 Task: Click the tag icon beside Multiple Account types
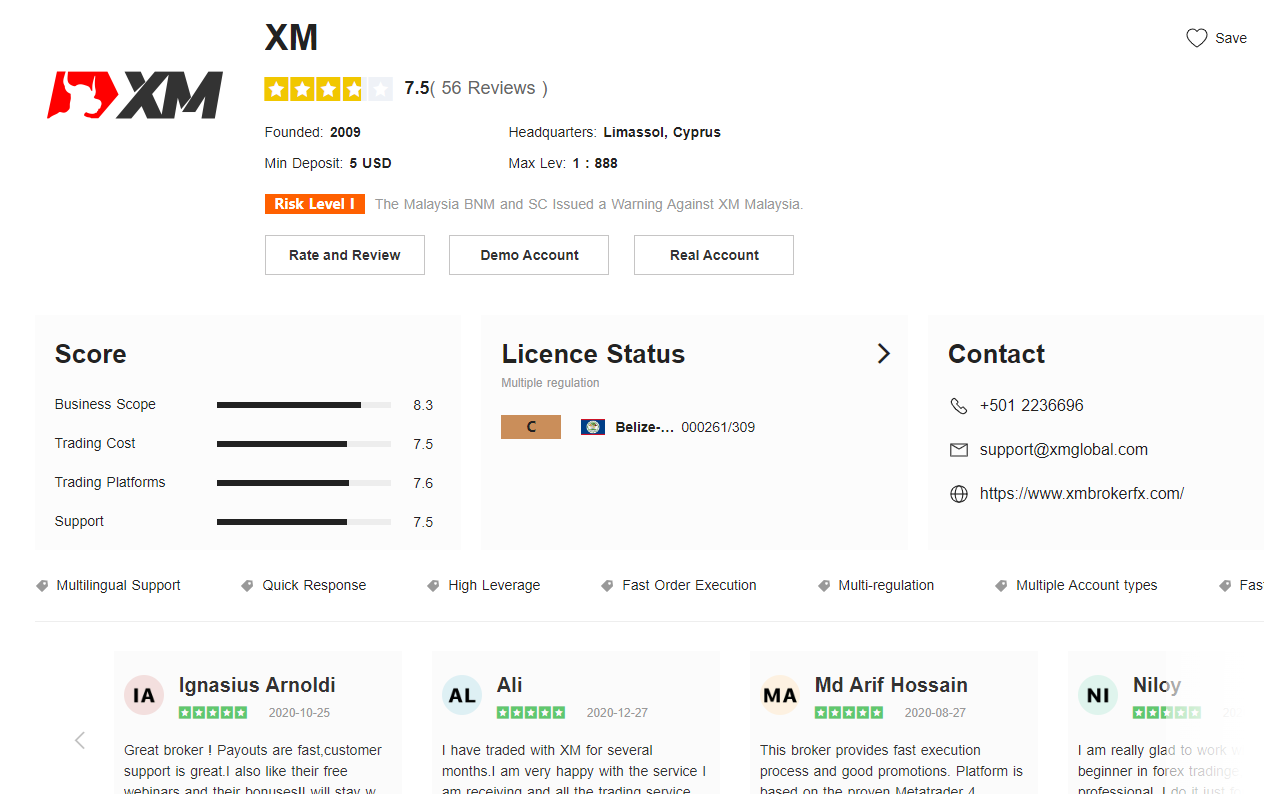coord(1001,586)
